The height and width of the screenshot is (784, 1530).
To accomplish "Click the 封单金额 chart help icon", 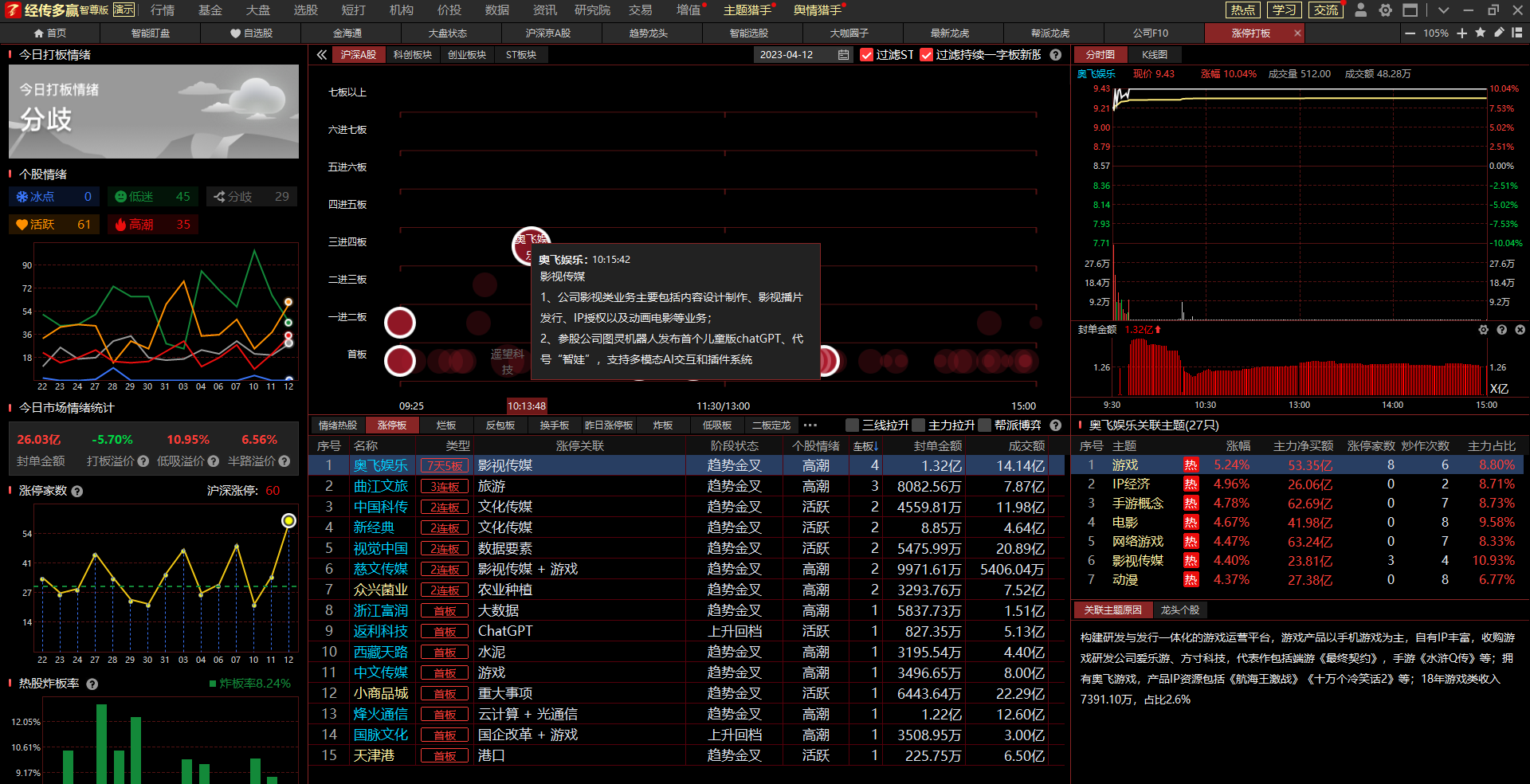I will [1501, 329].
